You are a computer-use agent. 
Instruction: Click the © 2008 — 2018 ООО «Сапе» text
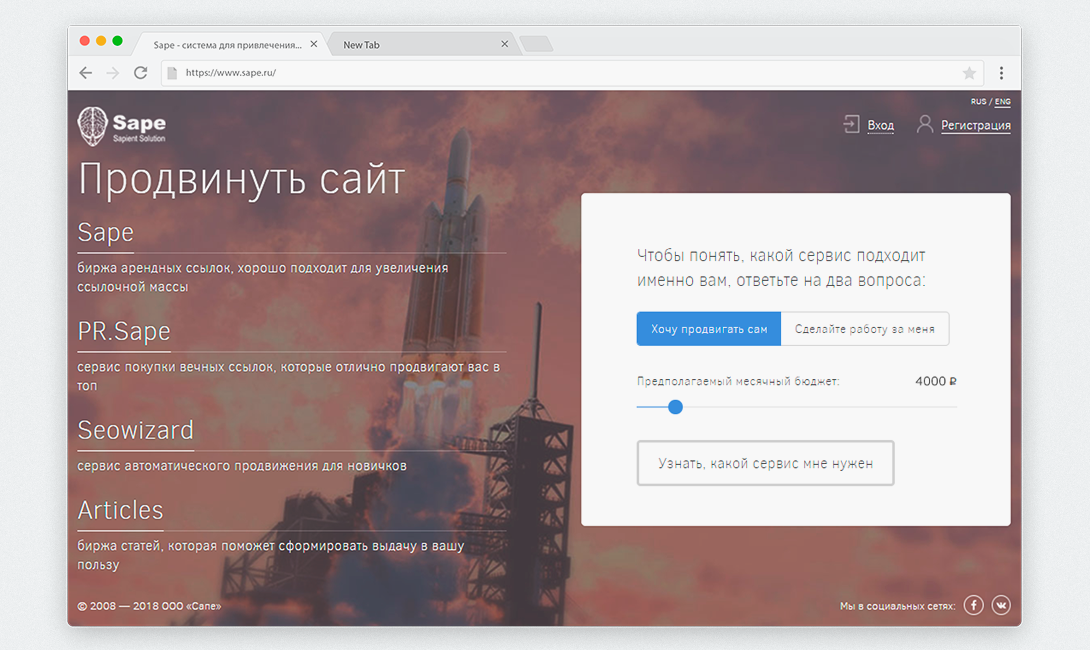[x=149, y=606]
